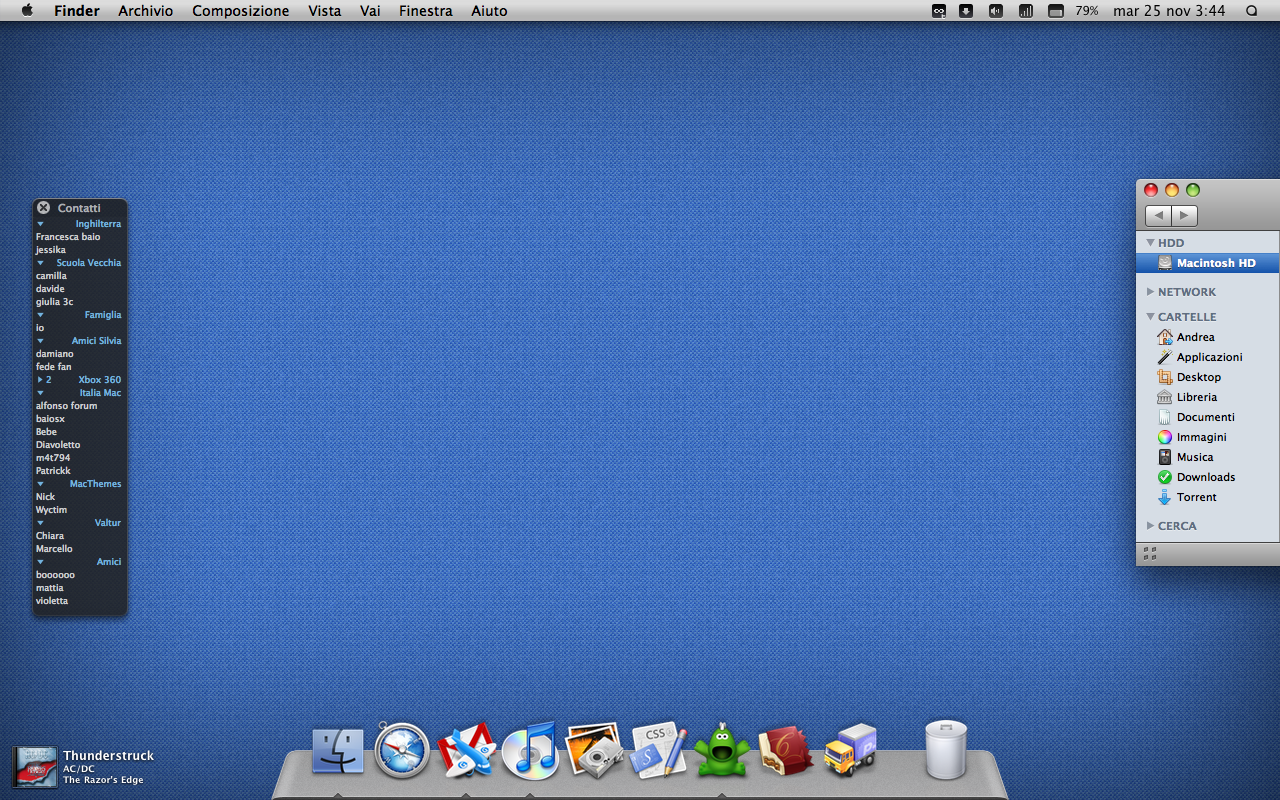
Task: Select Macintosh HD in the Finder sidebar
Action: click(1207, 263)
